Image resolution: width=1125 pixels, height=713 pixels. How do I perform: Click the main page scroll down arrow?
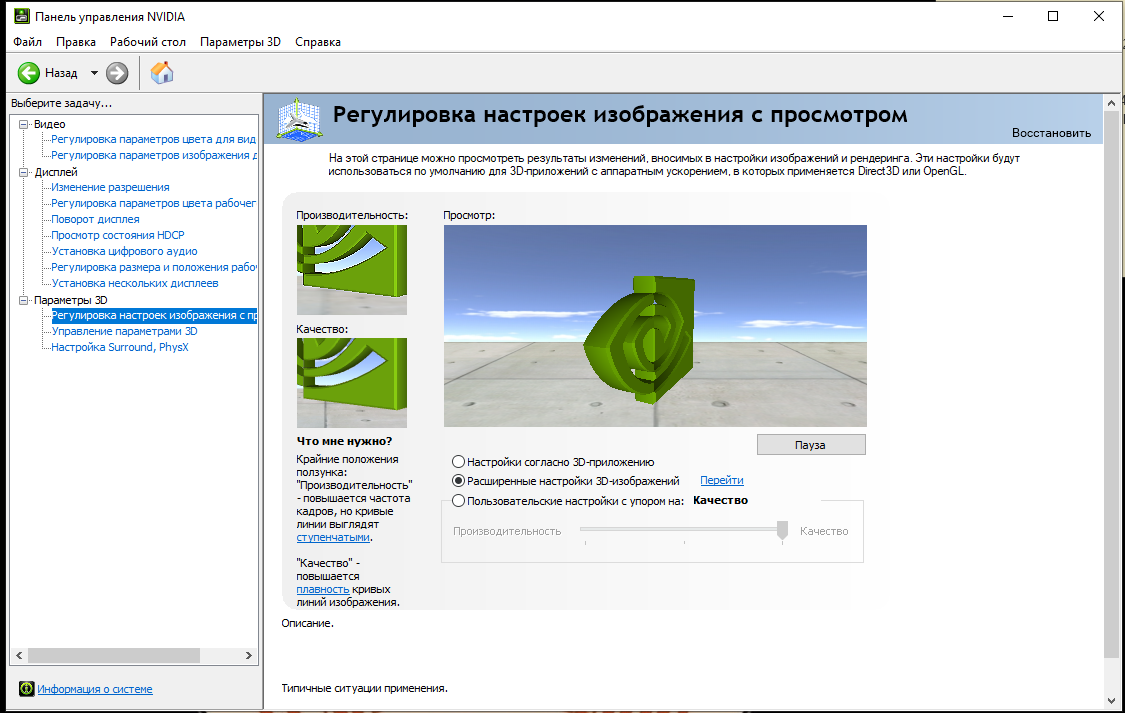tap(1111, 701)
